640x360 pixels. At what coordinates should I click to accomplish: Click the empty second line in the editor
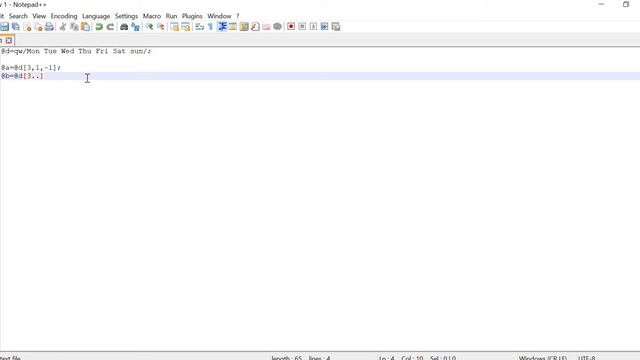point(320,60)
